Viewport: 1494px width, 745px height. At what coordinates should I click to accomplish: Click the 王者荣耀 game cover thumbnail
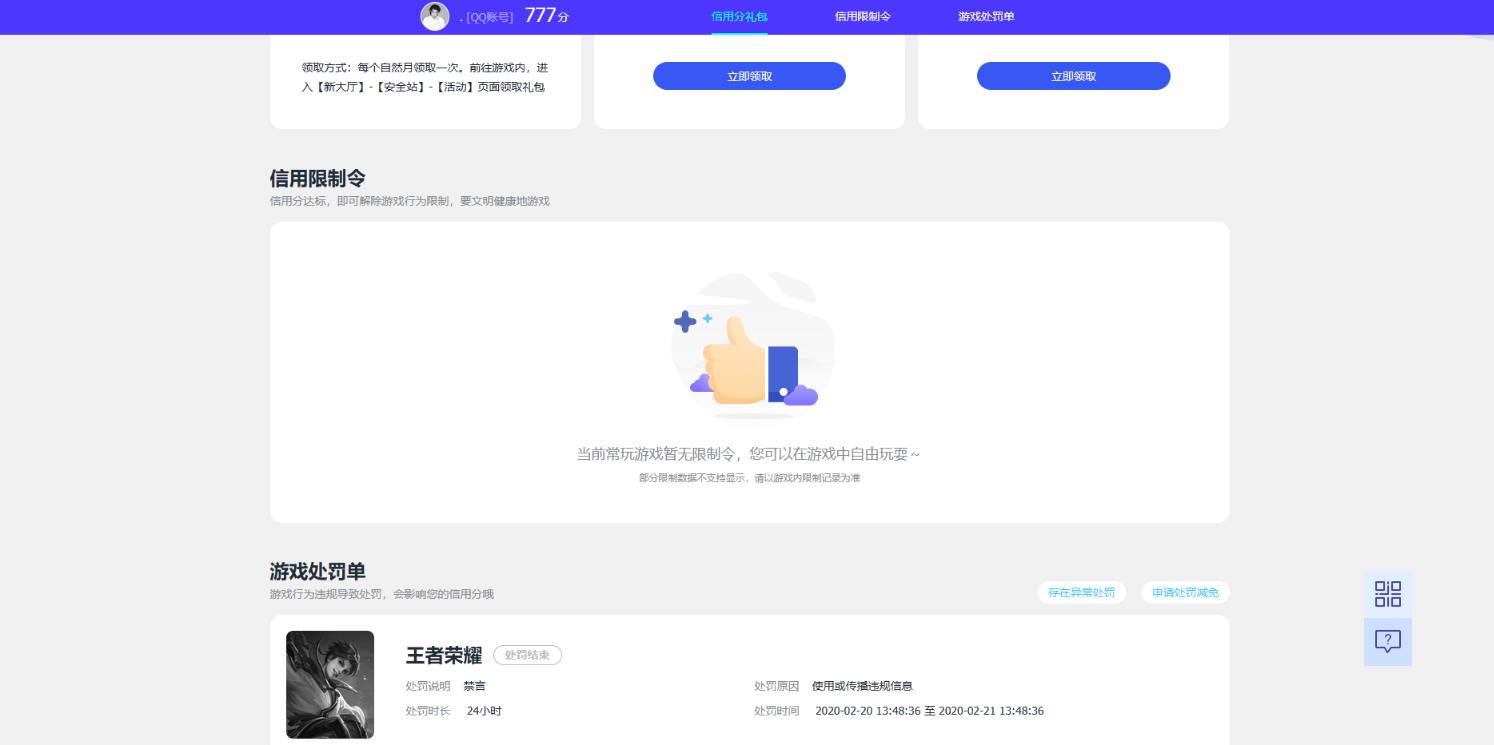pos(330,684)
